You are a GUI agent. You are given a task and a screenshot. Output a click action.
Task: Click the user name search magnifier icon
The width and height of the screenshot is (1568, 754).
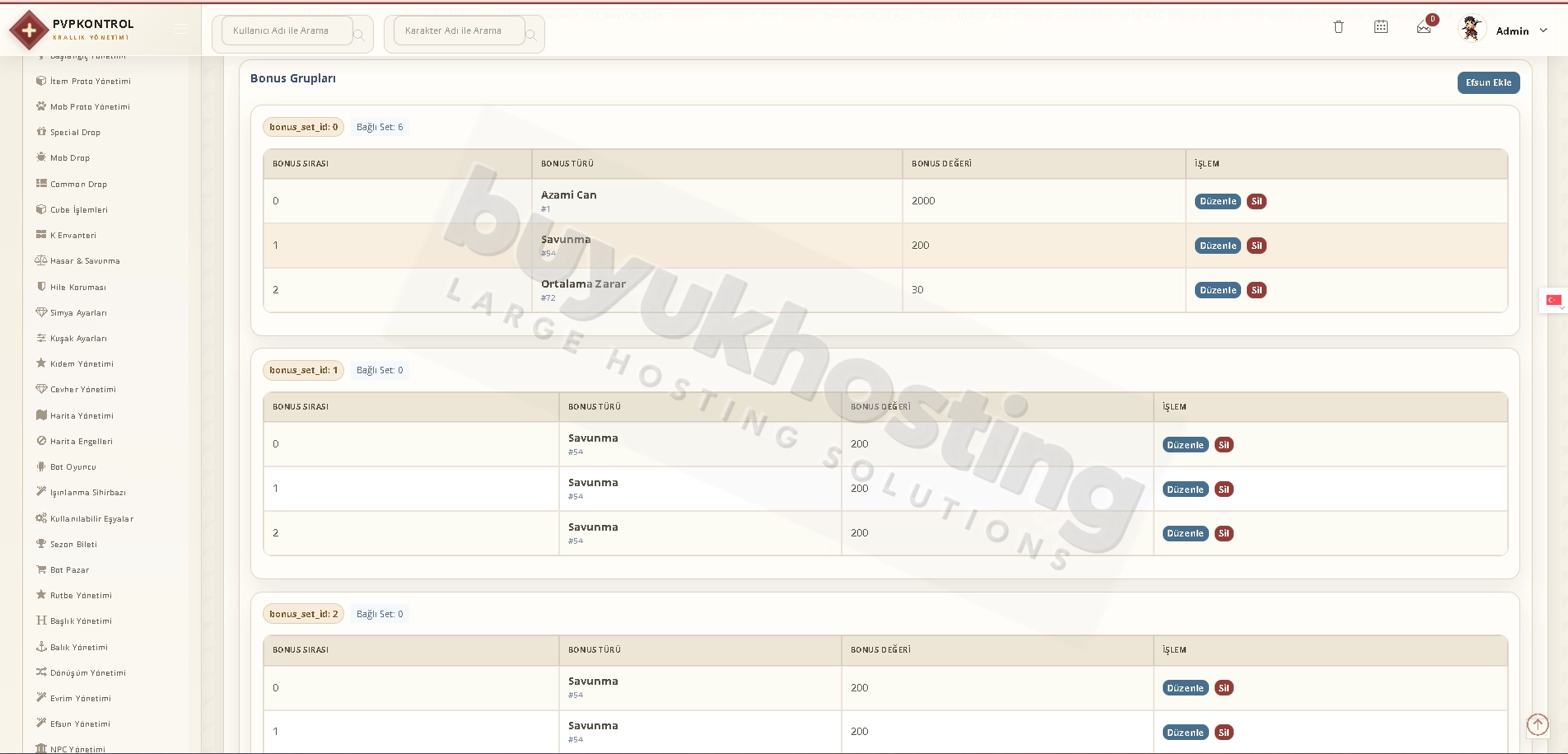click(359, 35)
